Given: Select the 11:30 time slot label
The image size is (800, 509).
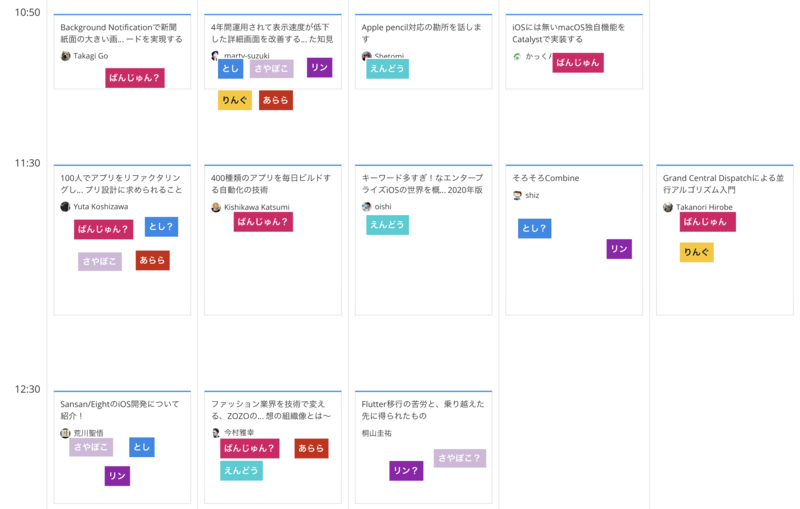Looking at the screenshot, I should coord(28,163).
